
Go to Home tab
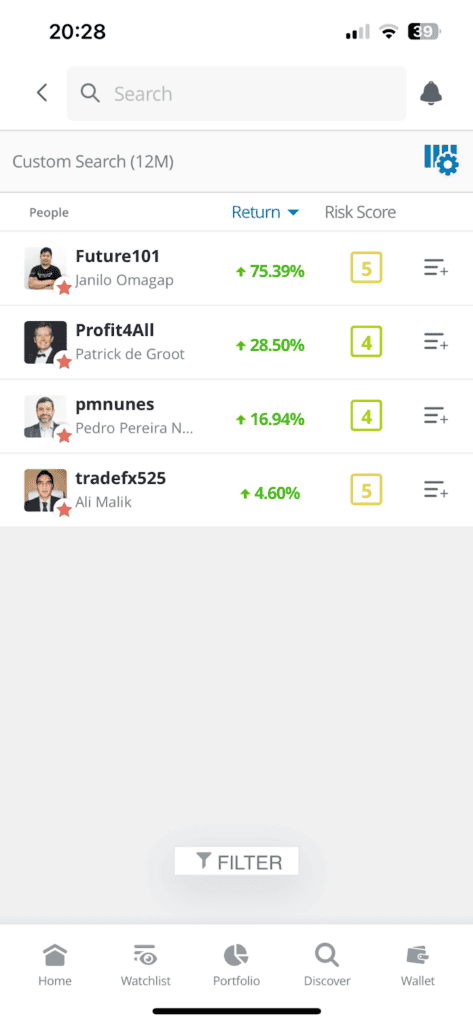click(55, 965)
